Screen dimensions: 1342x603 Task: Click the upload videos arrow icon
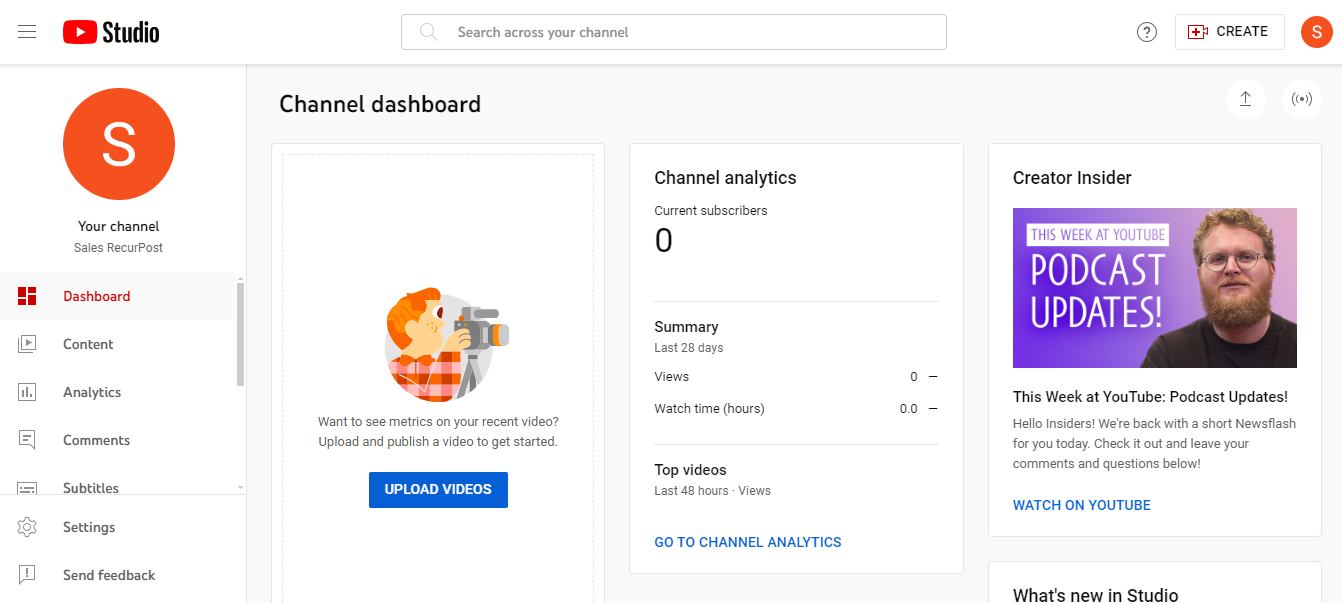tap(1246, 99)
